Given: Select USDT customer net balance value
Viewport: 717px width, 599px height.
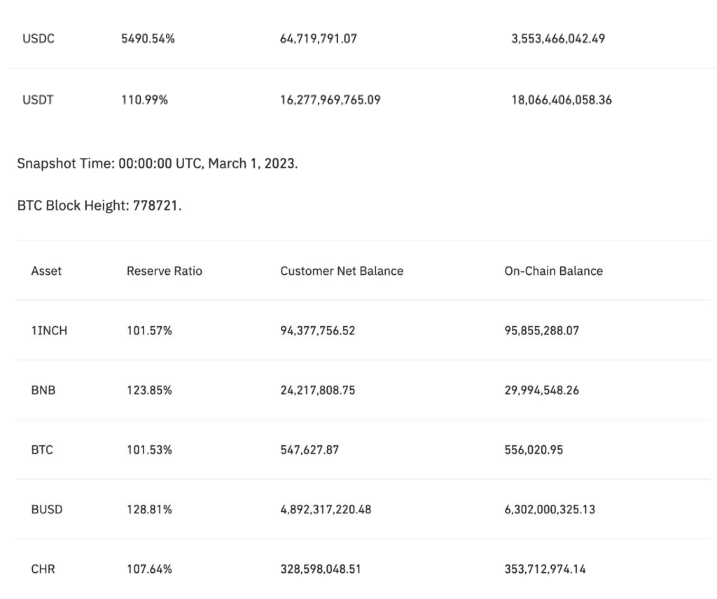Looking at the screenshot, I should click(x=330, y=100).
